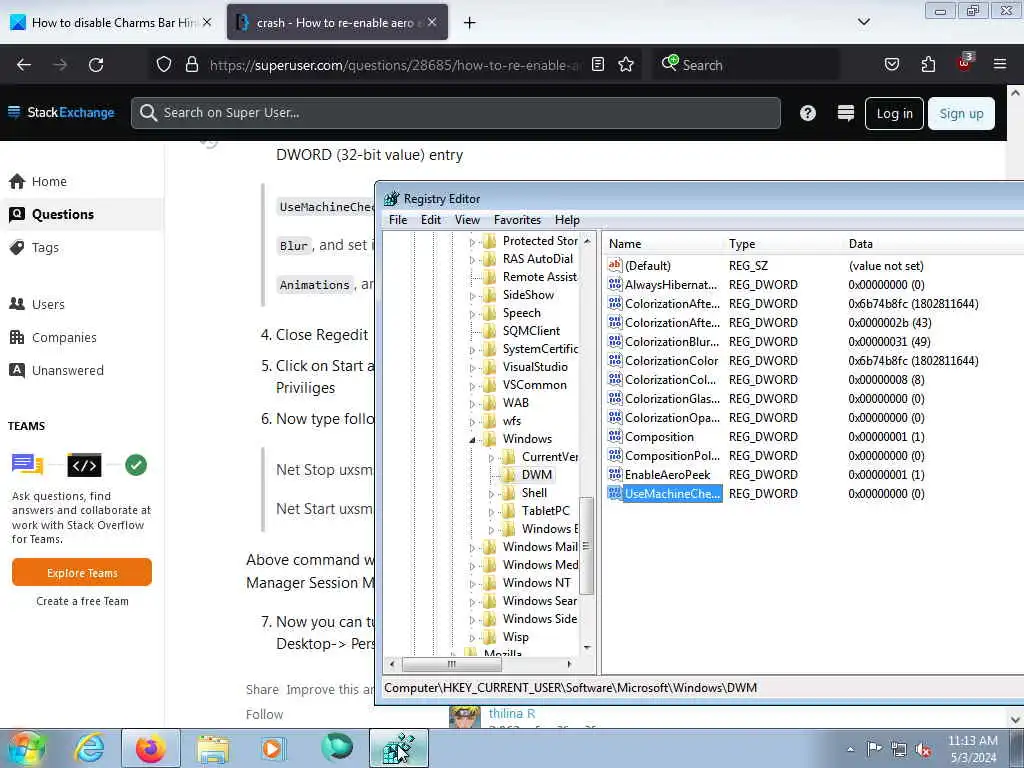Open tracking protection shield icon
Screen dimensions: 1024x768
[164, 65]
